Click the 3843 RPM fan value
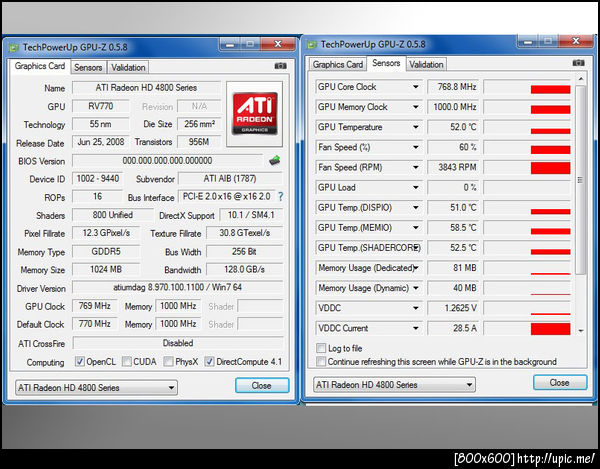This screenshot has width=600, height=469. click(x=453, y=167)
